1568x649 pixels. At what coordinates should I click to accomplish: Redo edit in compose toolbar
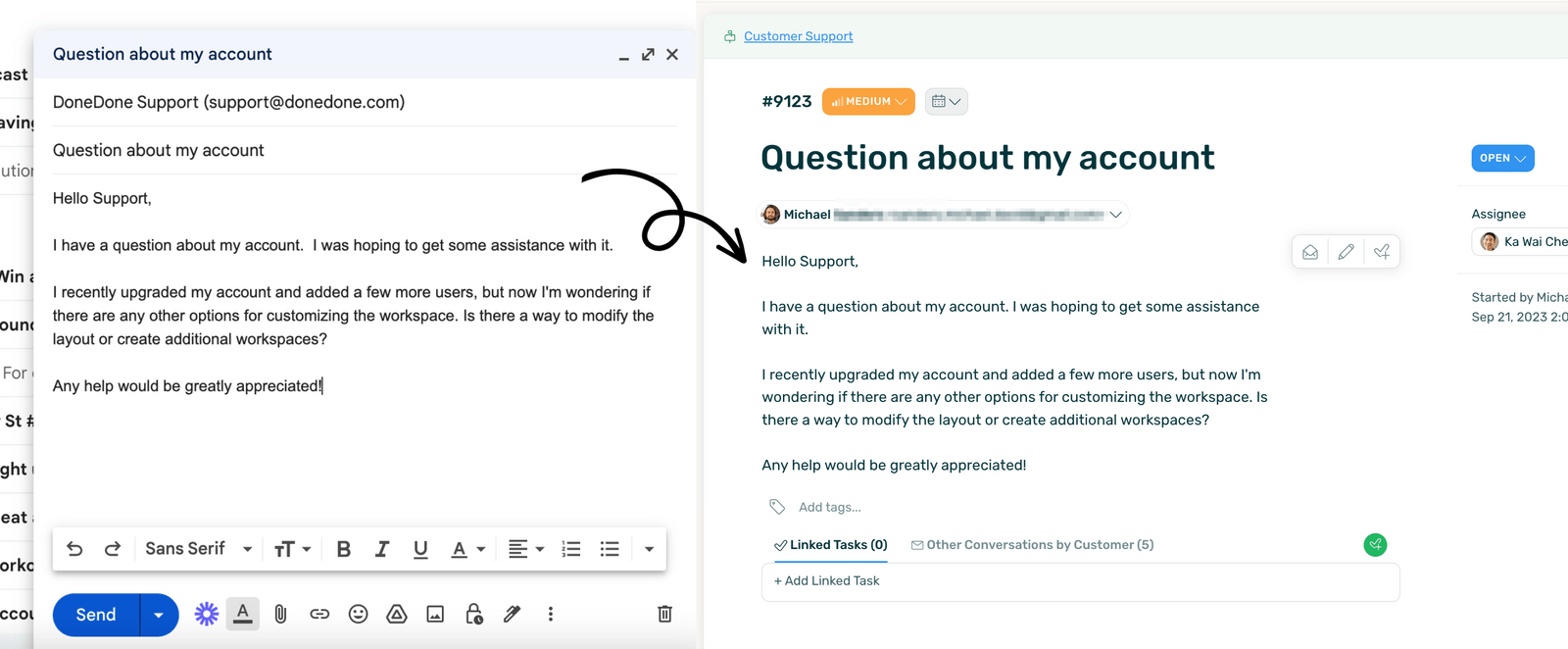(113, 549)
